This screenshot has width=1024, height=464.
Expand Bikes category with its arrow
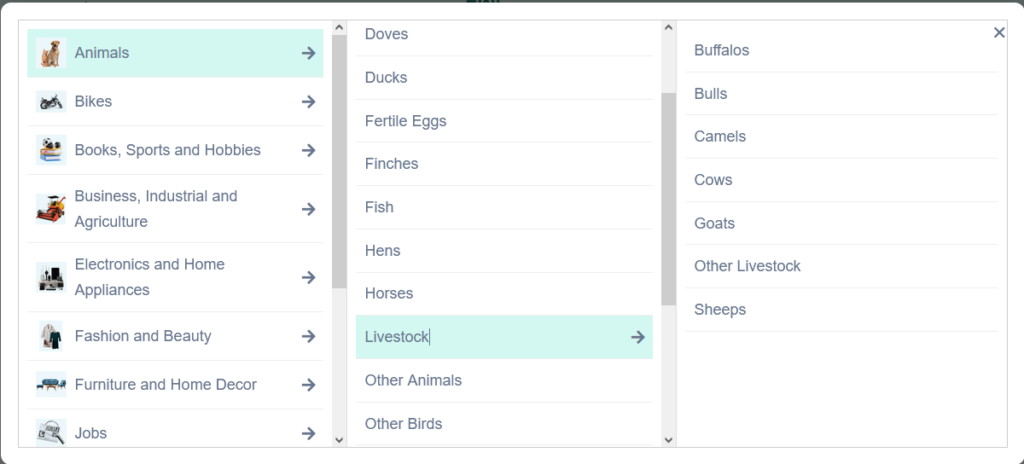(x=309, y=102)
